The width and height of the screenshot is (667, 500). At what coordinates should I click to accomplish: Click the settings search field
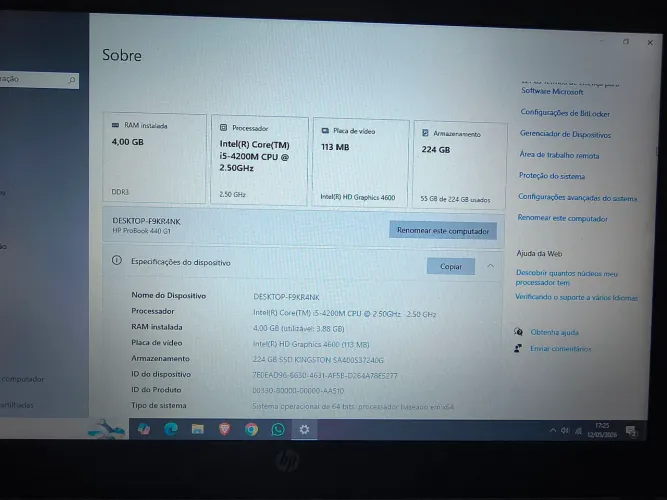39,80
